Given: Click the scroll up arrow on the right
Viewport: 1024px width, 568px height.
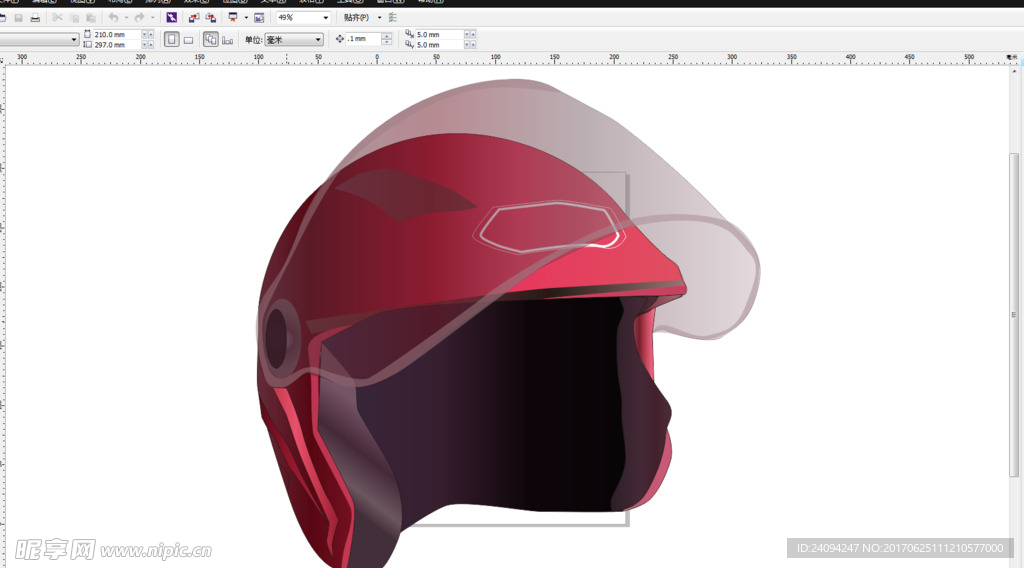Looking at the screenshot, I should tap(1014, 70).
